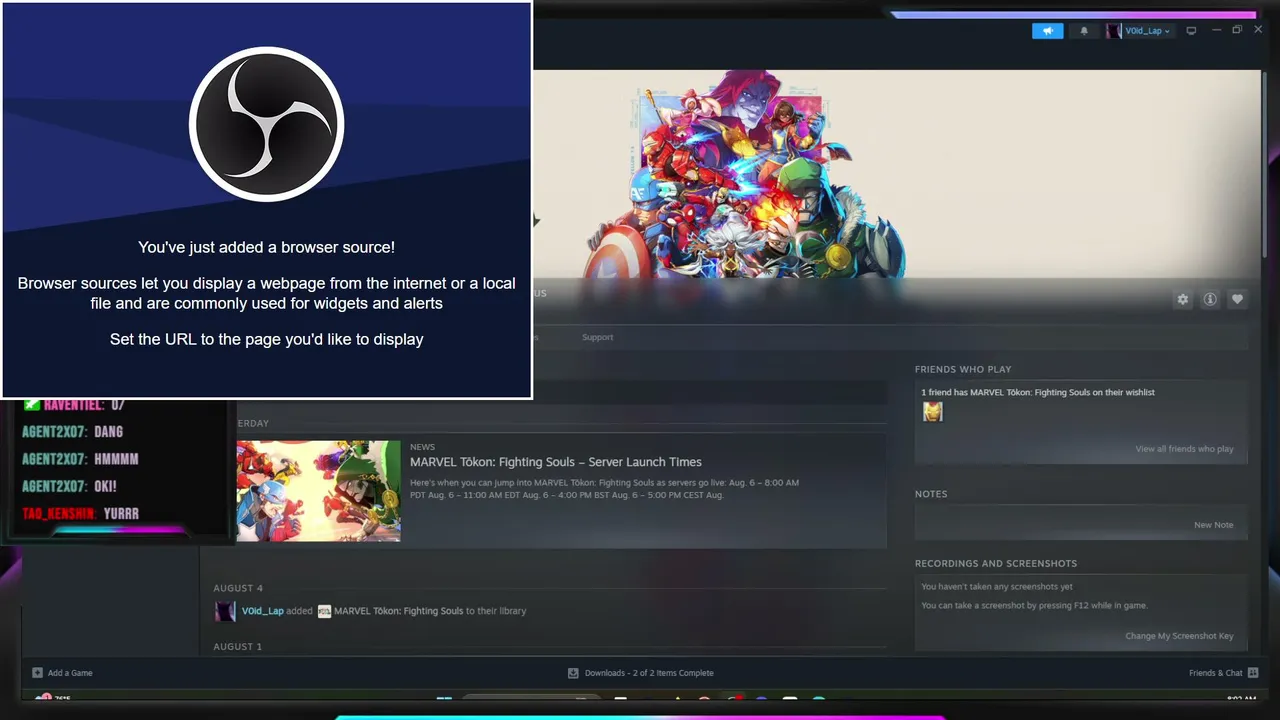Show game info circle icon
The height and width of the screenshot is (720, 1280).
click(x=1210, y=299)
